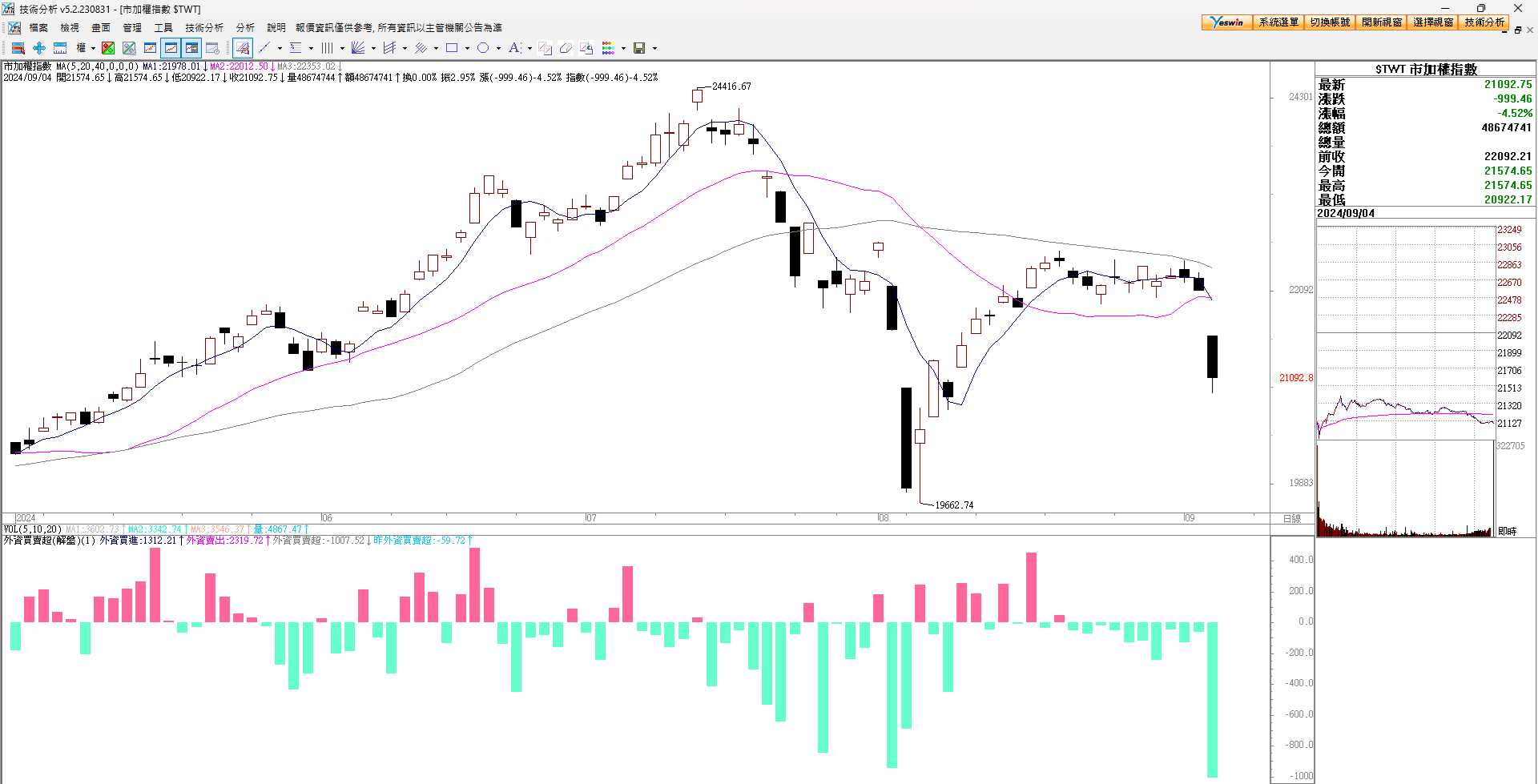The image size is (1538, 784).
Task: Click the 19662.74 low price label
Action: pyautogui.click(x=954, y=505)
